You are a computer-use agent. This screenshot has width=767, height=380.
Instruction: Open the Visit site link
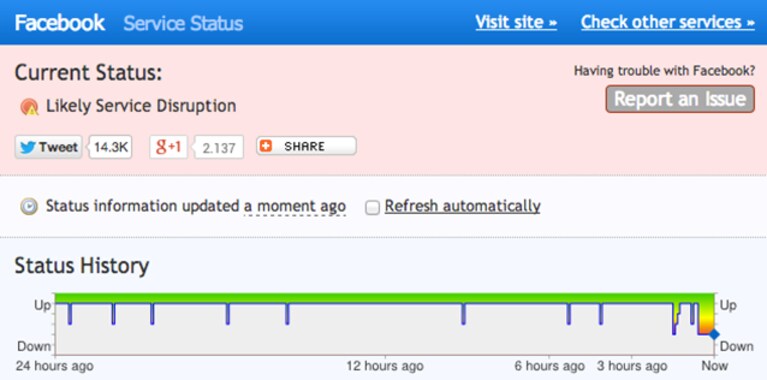pyautogui.click(x=516, y=22)
